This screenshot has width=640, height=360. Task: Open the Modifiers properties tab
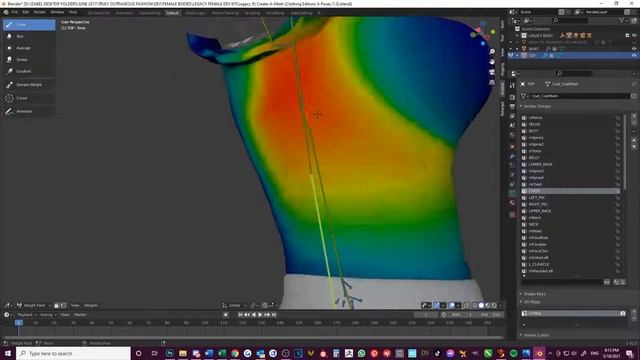pos(512,156)
